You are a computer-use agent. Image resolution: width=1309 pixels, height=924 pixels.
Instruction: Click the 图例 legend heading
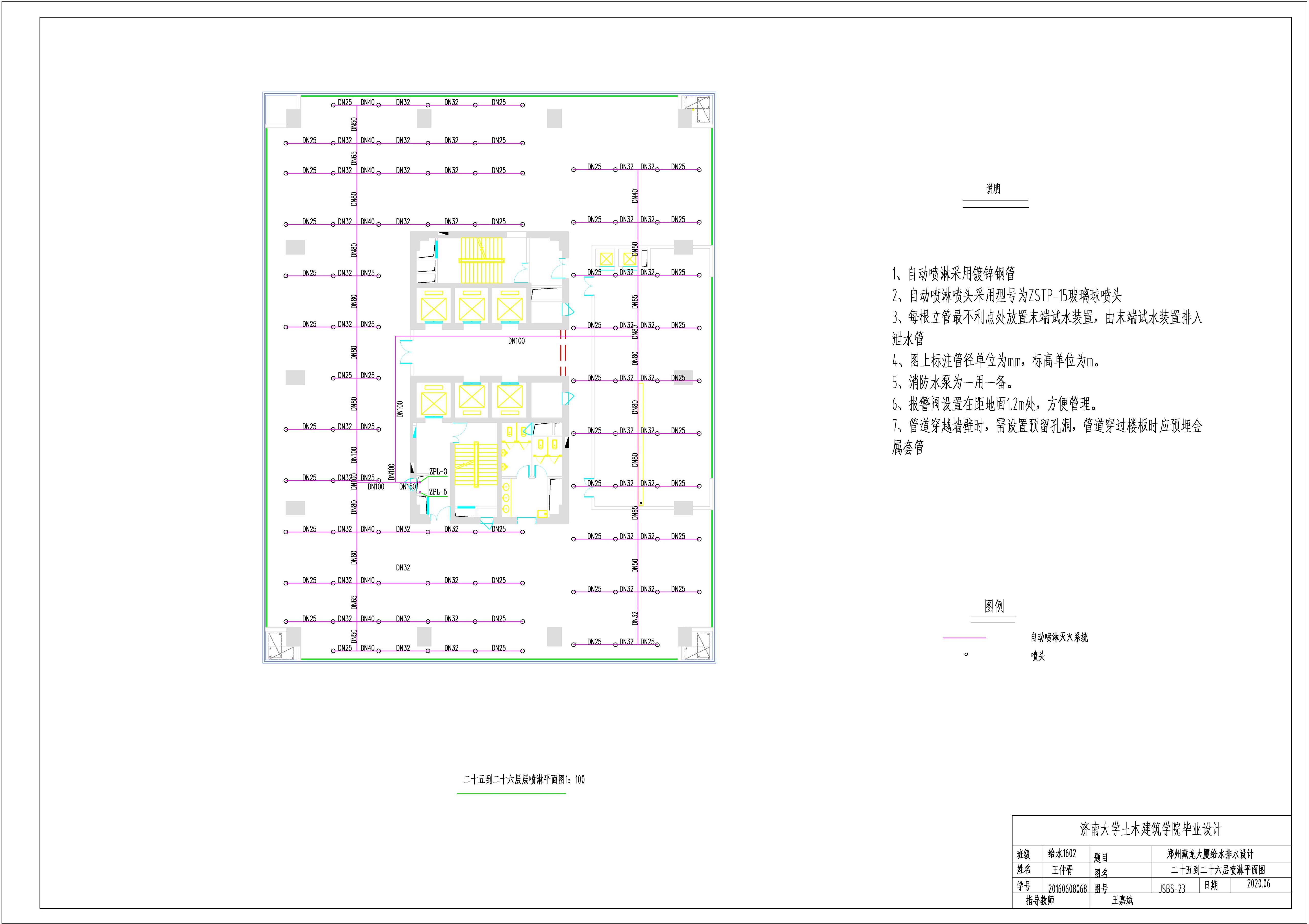point(994,606)
